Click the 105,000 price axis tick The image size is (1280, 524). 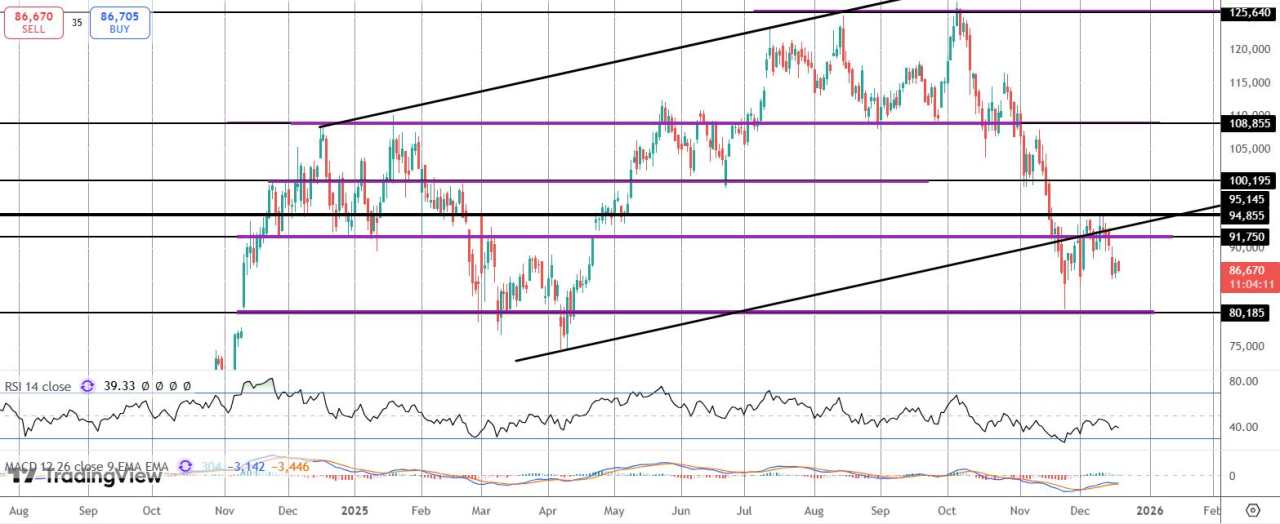point(1249,149)
